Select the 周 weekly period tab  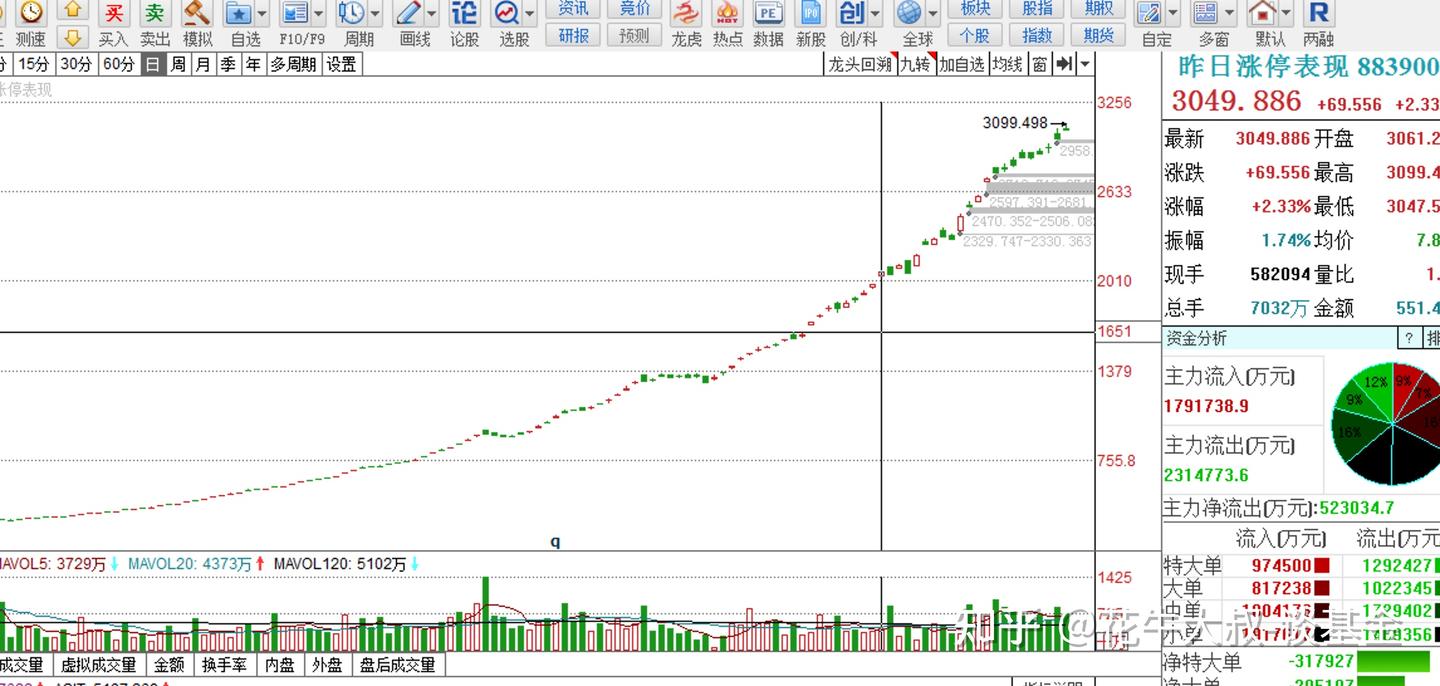[x=178, y=64]
